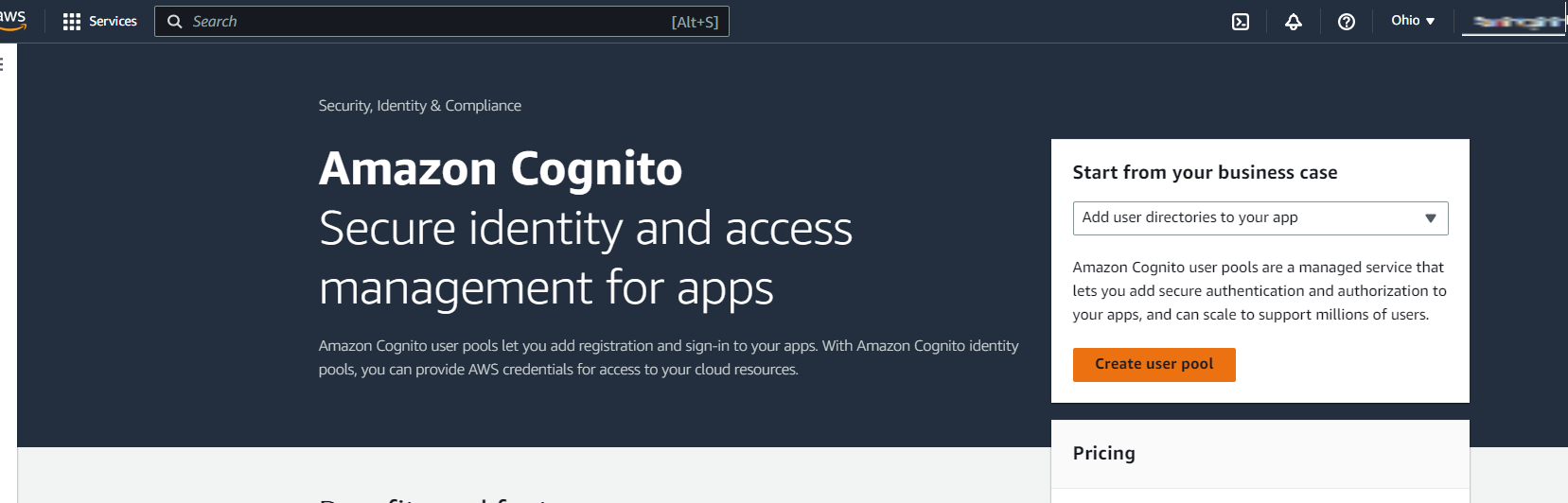Click the 'Secure identity and access' subtitle

tap(586, 230)
